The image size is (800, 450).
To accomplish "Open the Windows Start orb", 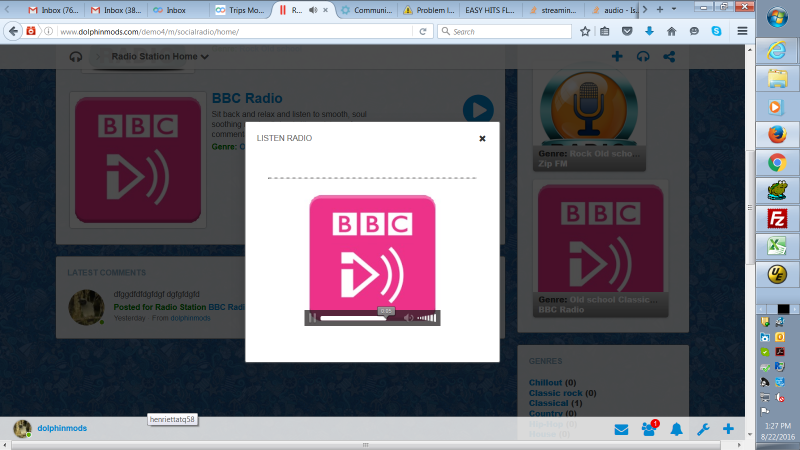I will (777, 17).
